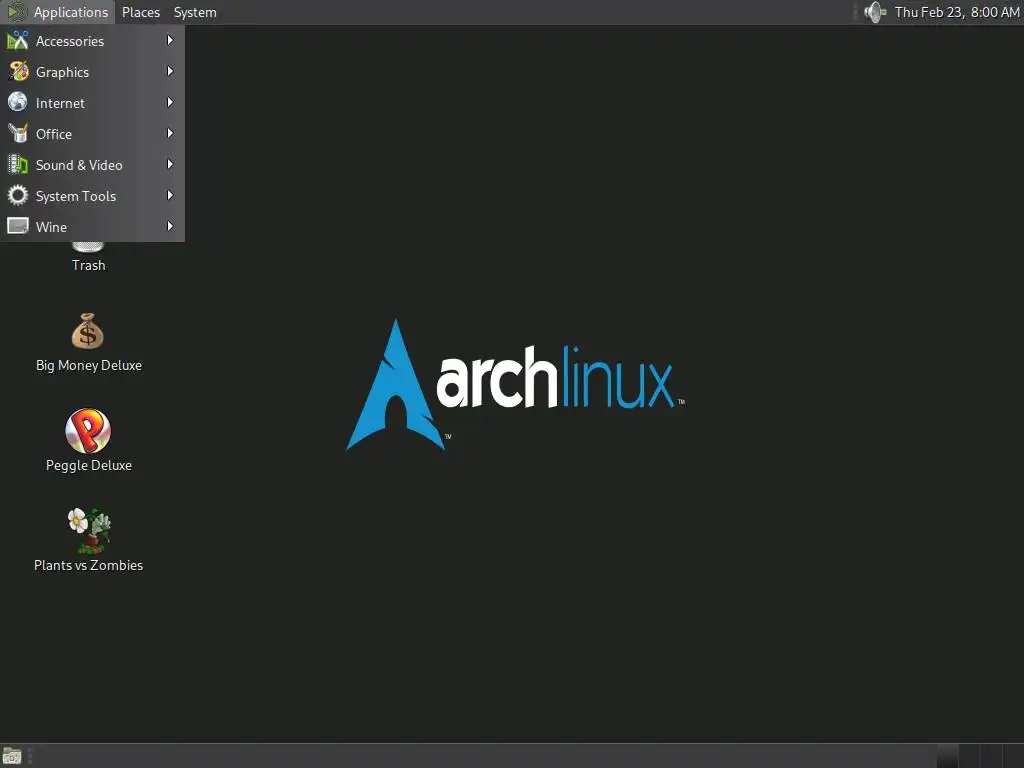1024x768 pixels.
Task: Expand the Sound & Video submenu arrow
Action: [170, 165]
